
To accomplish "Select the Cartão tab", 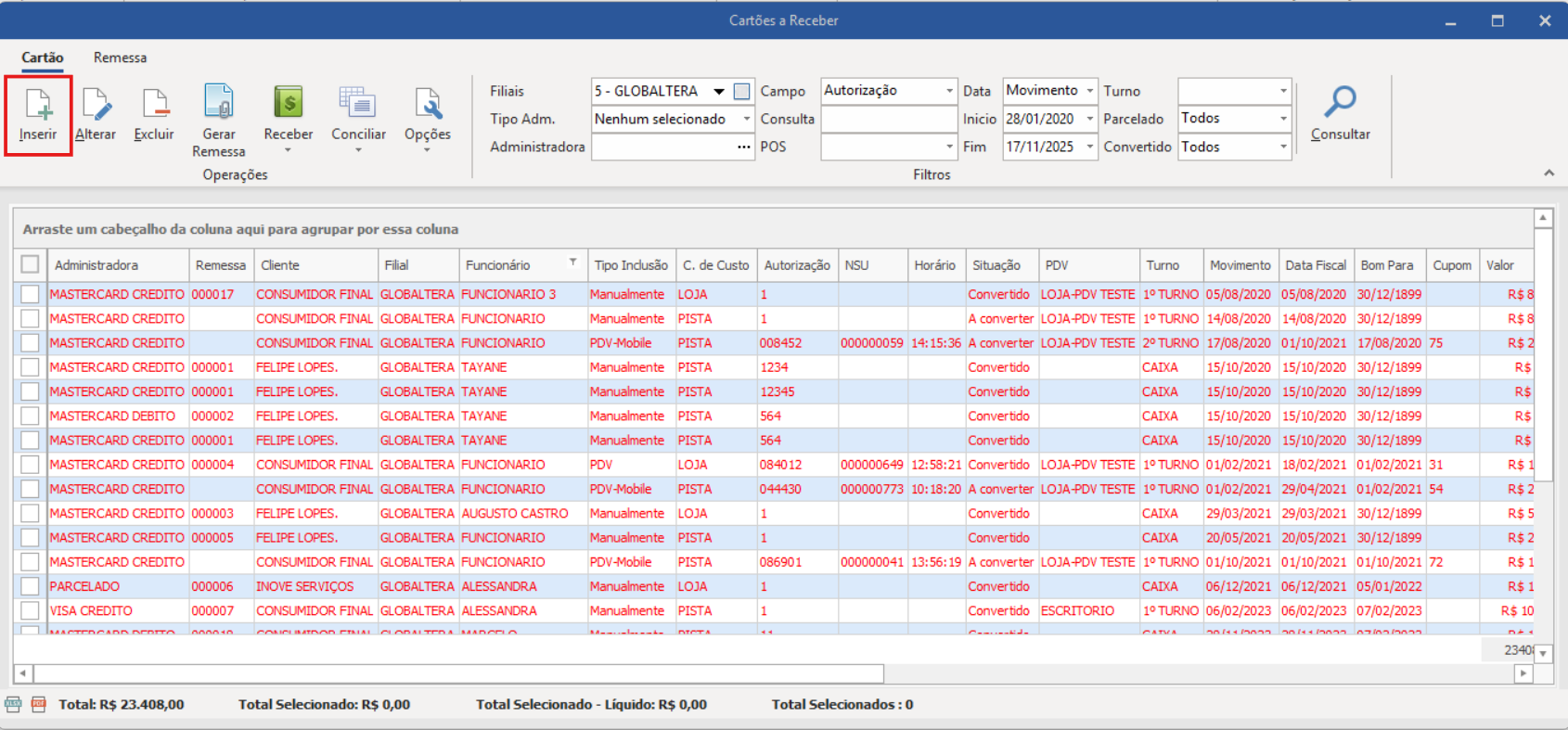I will click(x=43, y=58).
